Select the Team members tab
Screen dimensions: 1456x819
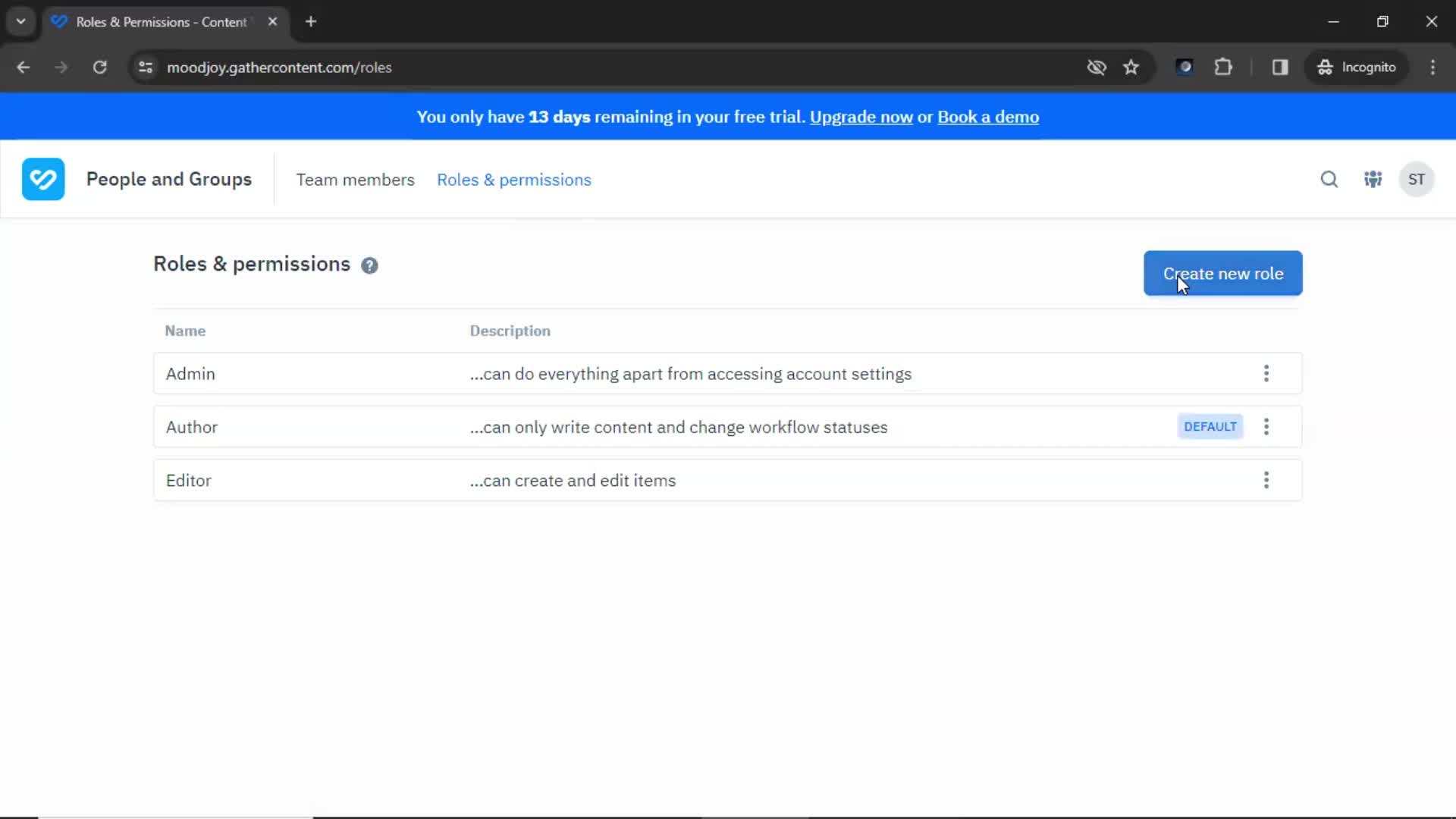[355, 179]
